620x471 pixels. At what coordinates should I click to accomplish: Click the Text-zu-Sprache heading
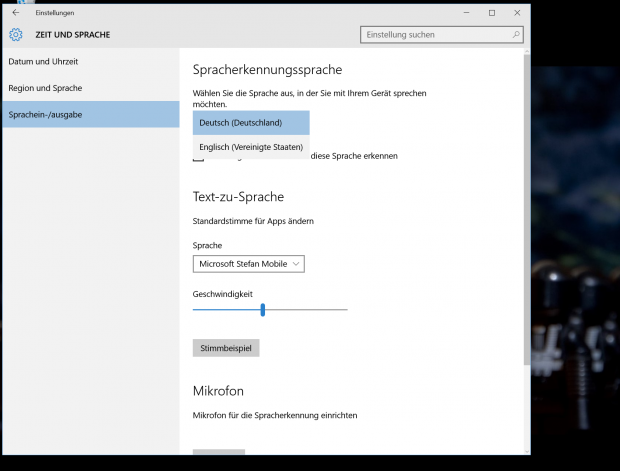(238, 197)
